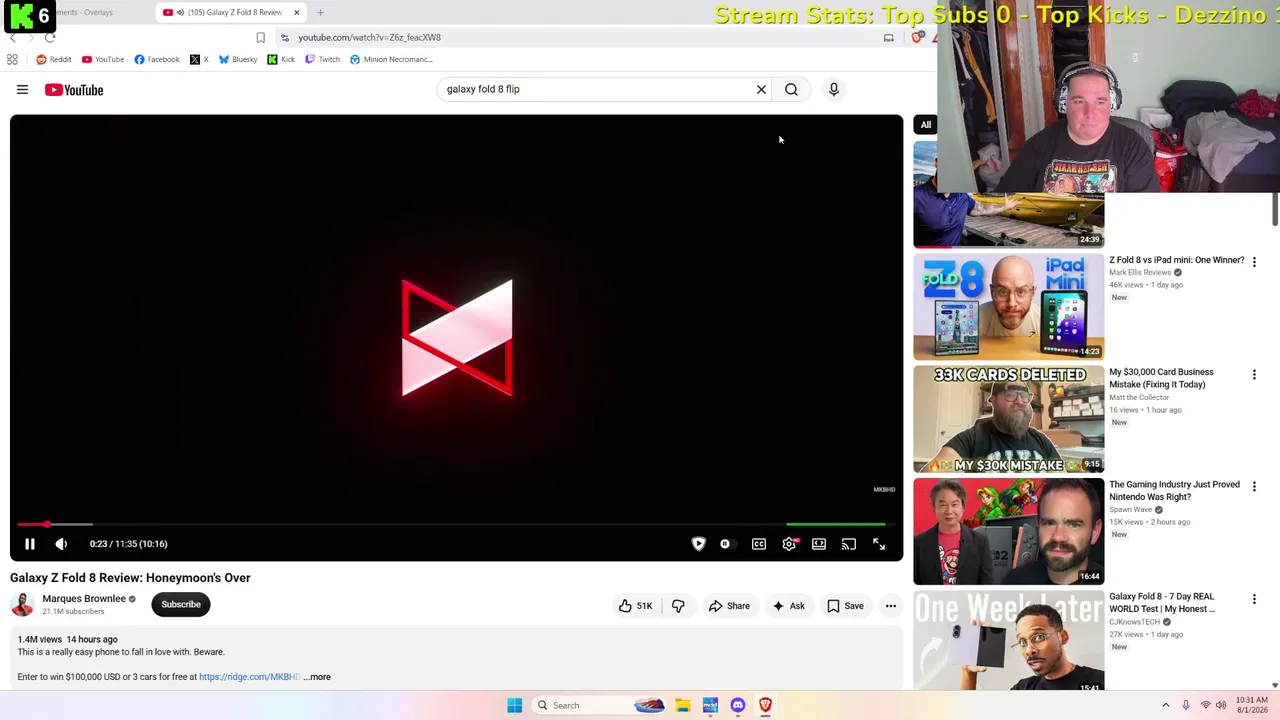The image size is (1280, 720).
Task: Open 'Galaxy Fold 8 - 7 Day REAL WORLD Test' title
Action: pyautogui.click(x=1162, y=603)
